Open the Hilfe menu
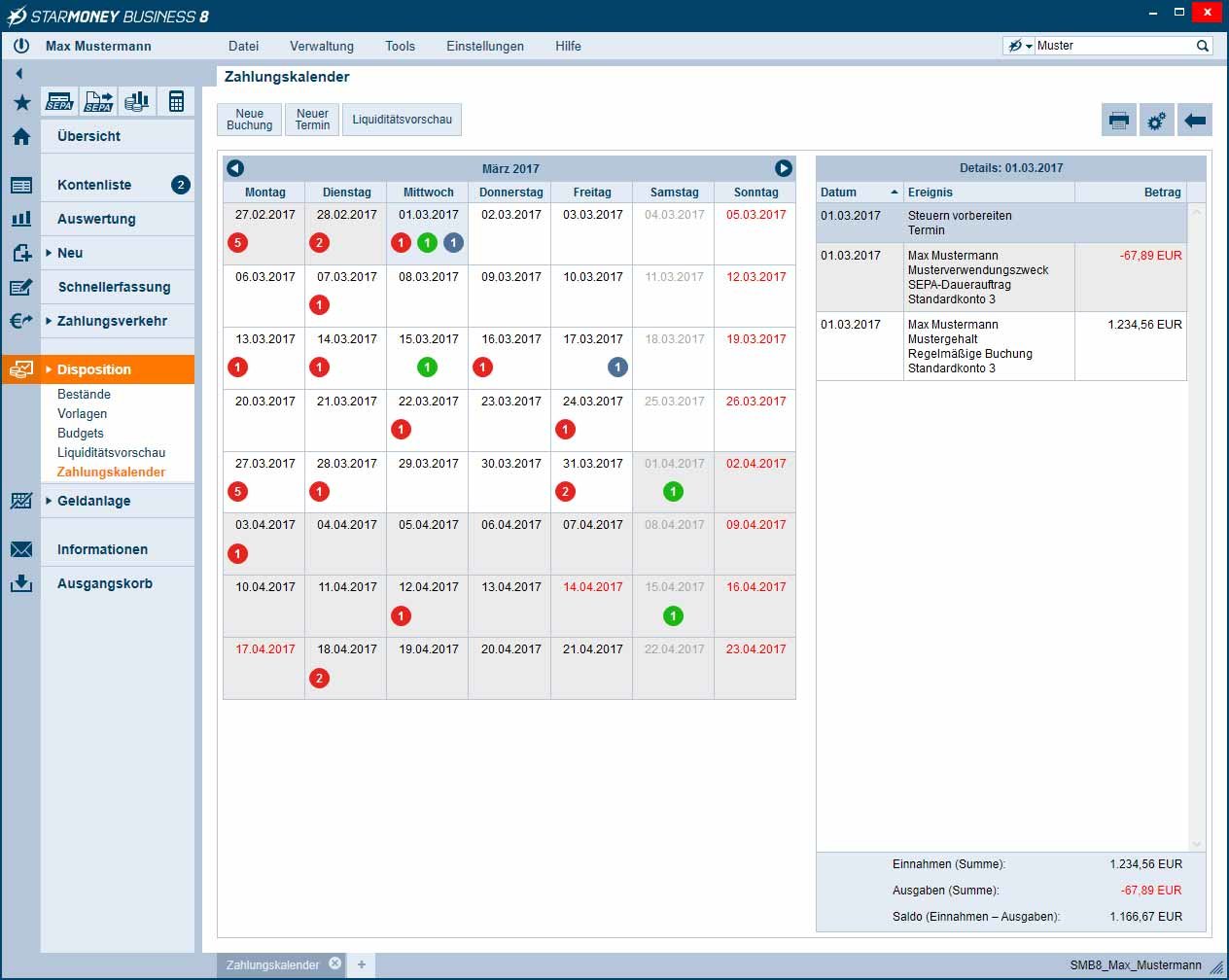The height and width of the screenshot is (980, 1229). 568,46
